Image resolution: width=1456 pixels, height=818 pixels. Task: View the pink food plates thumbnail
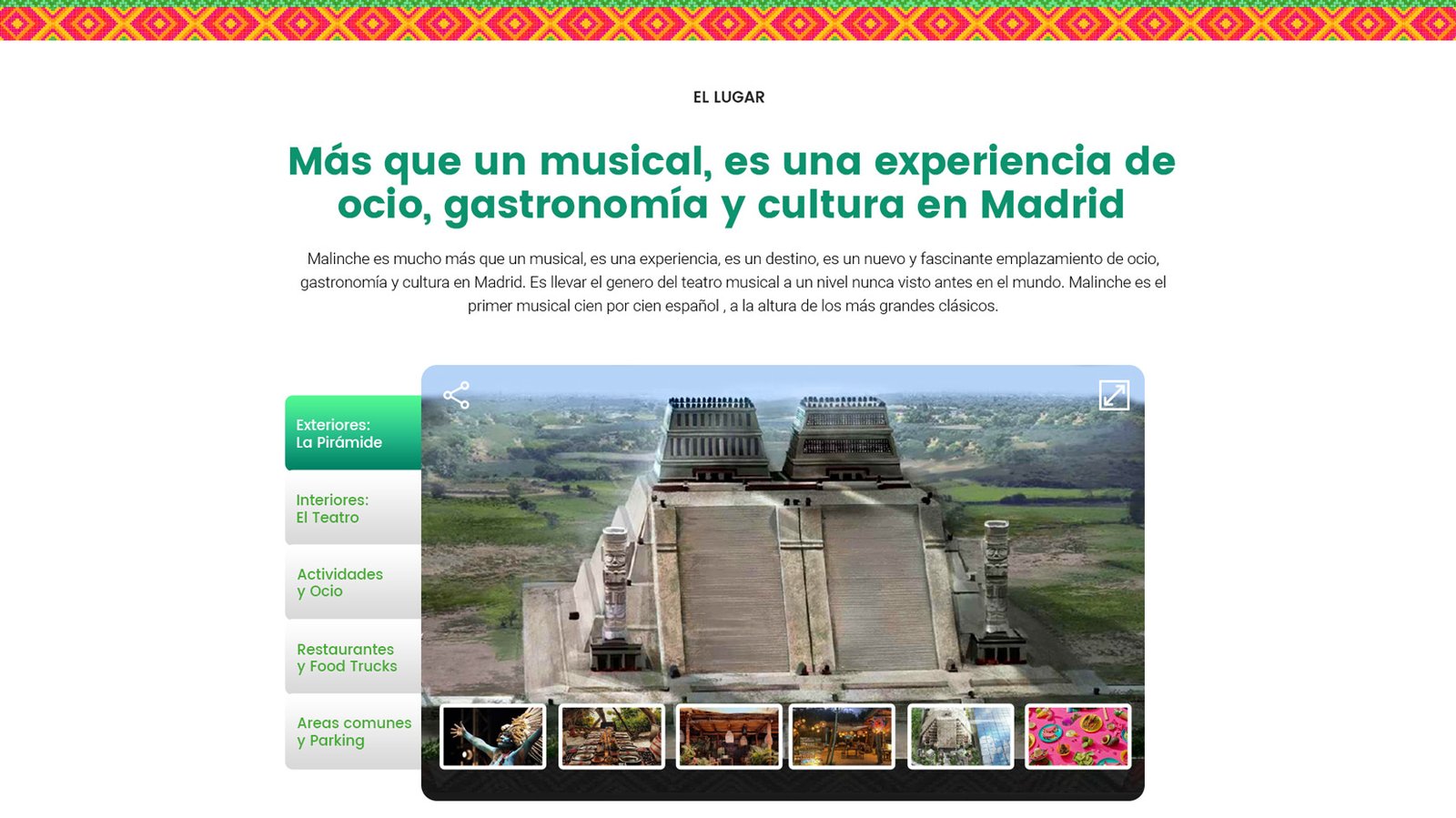click(x=1077, y=736)
